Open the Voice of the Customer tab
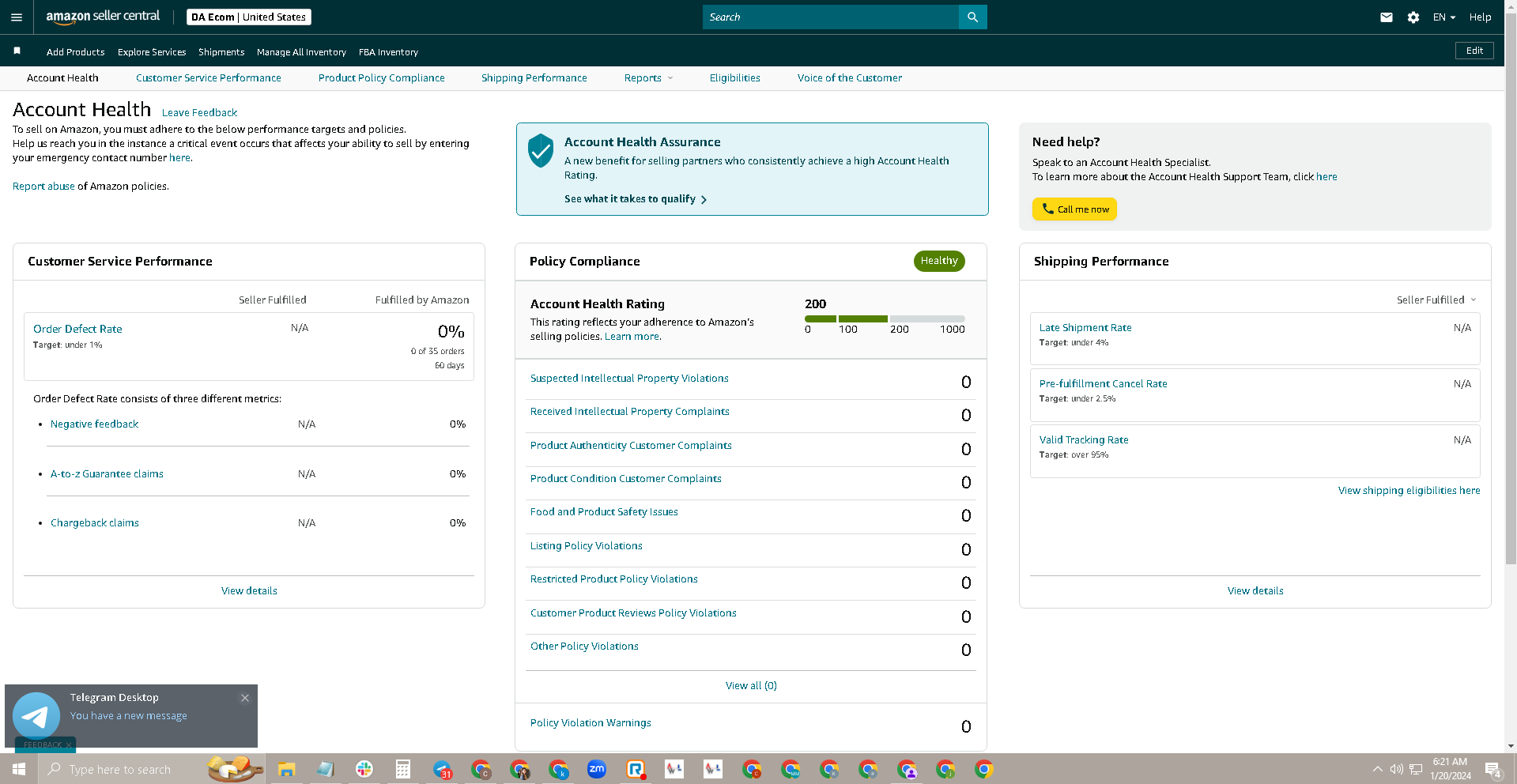1517x784 pixels. [x=850, y=77]
